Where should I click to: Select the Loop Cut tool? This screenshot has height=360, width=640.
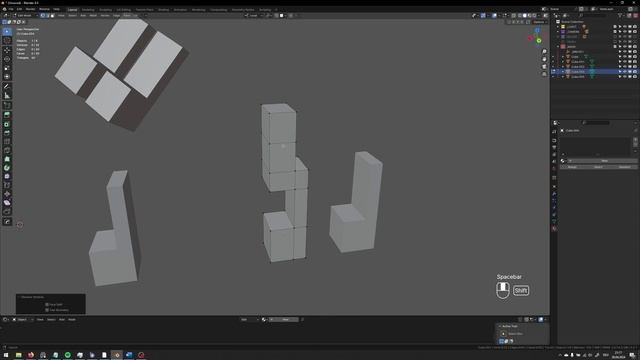(x=7, y=142)
